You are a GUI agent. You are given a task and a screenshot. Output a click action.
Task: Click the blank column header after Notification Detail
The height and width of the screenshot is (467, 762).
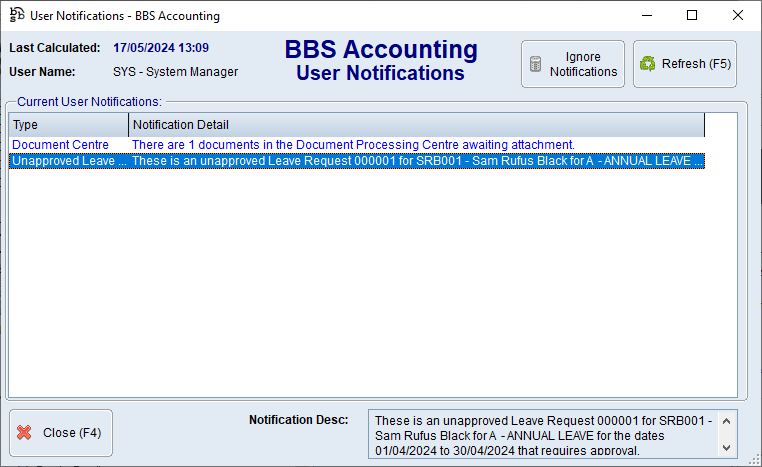click(720, 125)
